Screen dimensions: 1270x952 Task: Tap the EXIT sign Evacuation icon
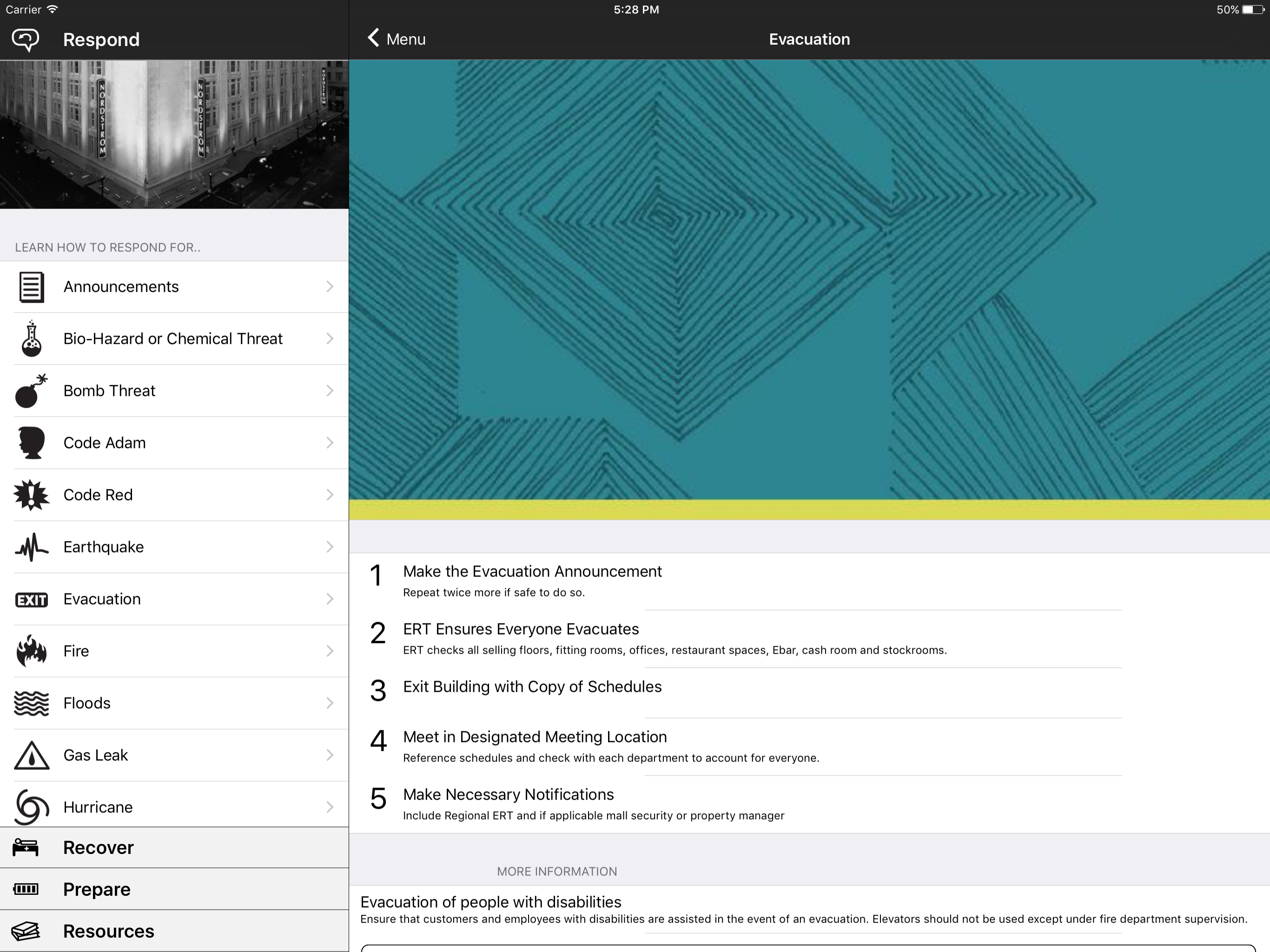(x=31, y=600)
